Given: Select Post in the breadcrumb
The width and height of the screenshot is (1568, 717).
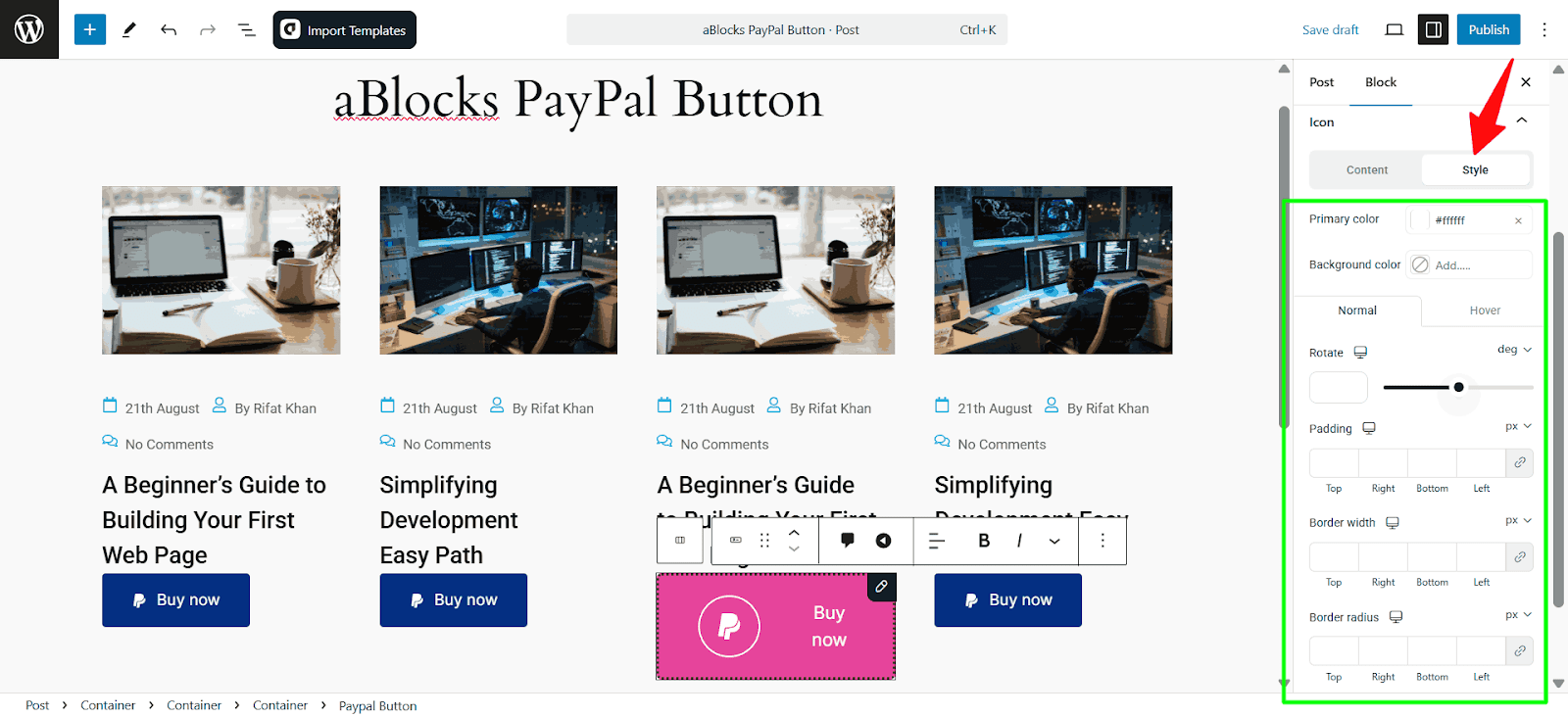Looking at the screenshot, I should click(37, 705).
